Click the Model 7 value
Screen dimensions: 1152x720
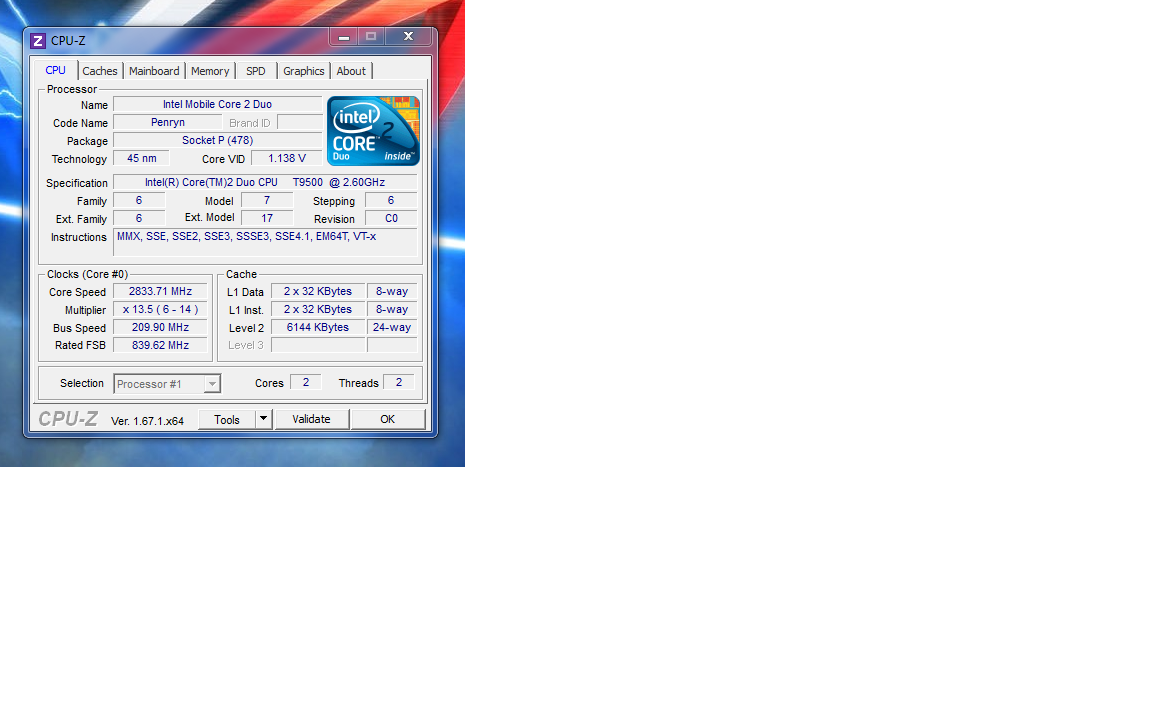(267, 201)
